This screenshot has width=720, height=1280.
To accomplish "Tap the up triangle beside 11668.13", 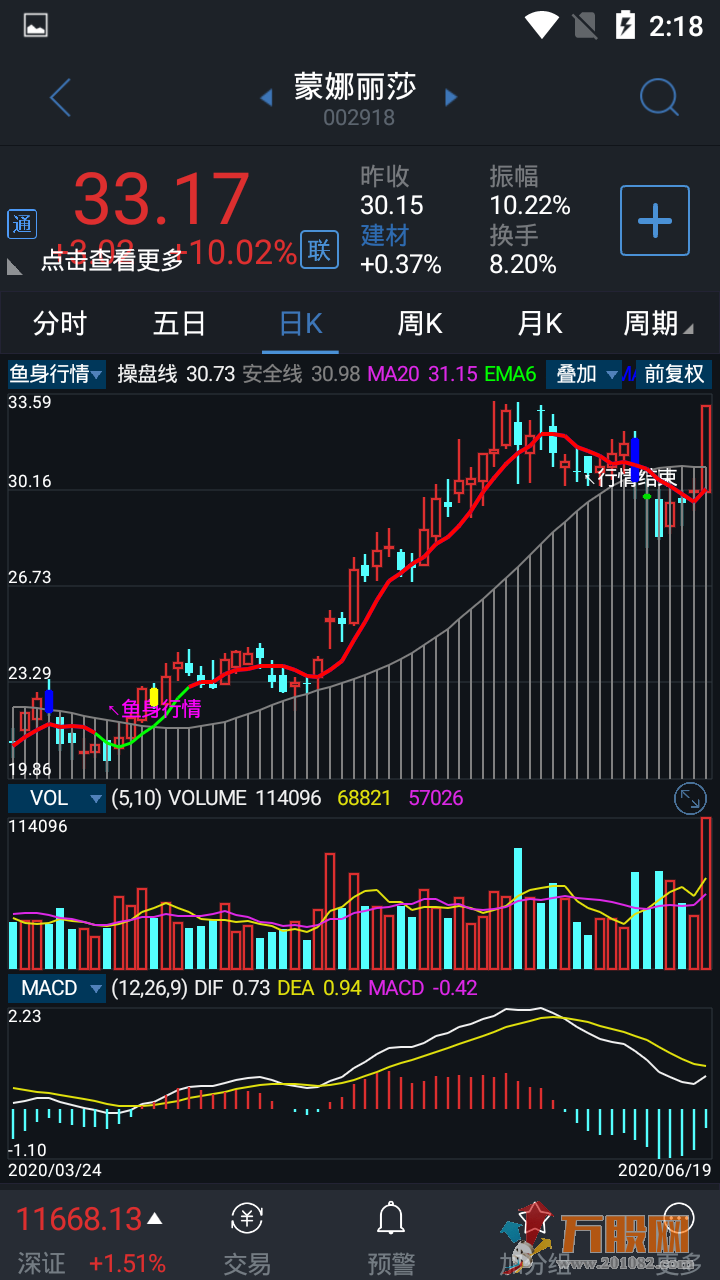I will pos(155,1219).
